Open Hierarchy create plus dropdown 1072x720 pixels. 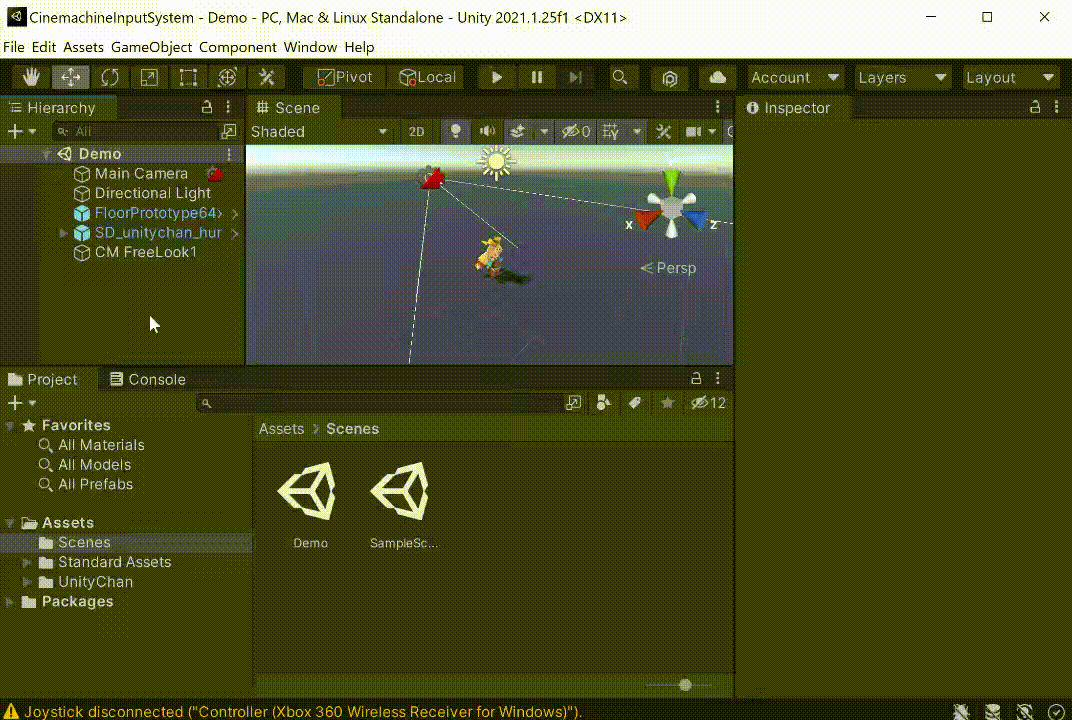point(21,131)
